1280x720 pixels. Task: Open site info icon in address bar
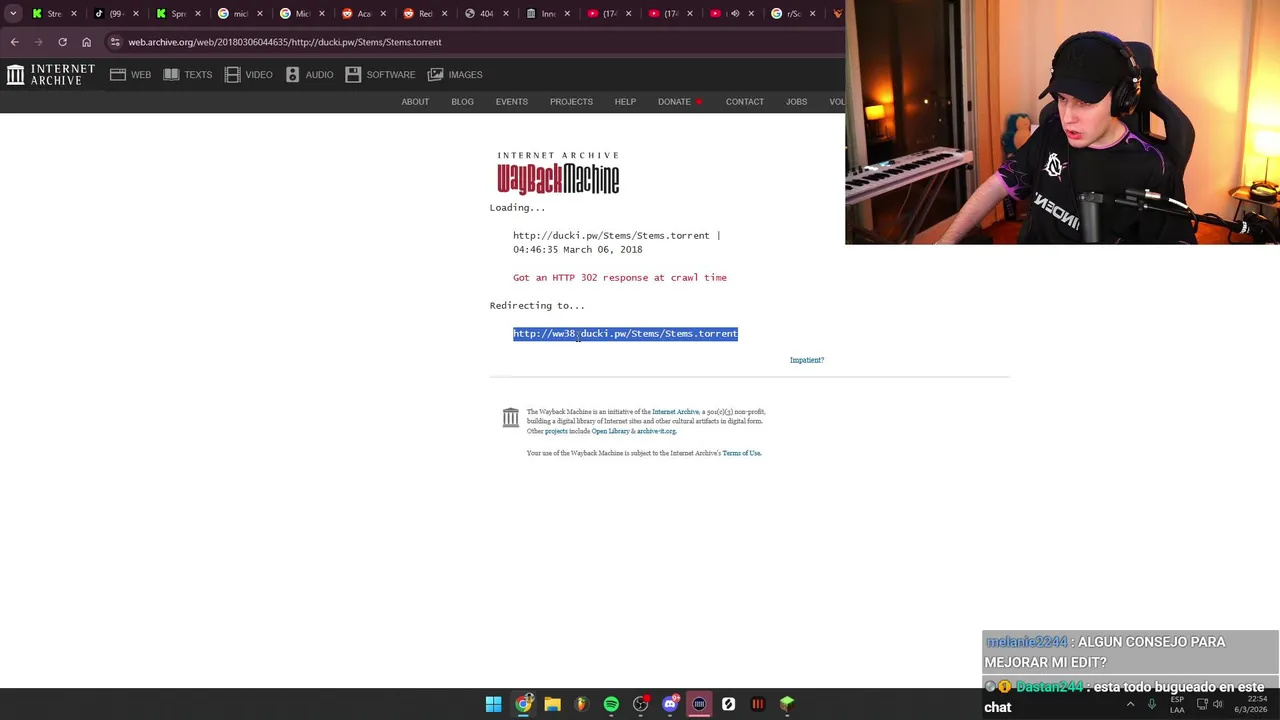tap(115, 42)
